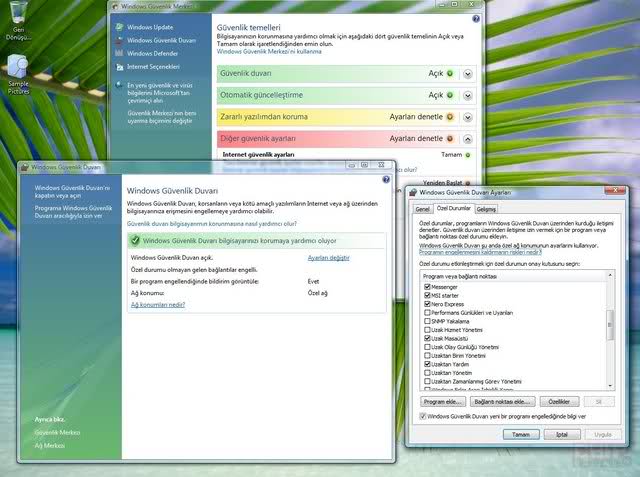Viewport: 640px width, 477px height.
Task: Check Uzaktan Zamanlanmış Görev Yönetimi checkbox
Action: pos(427,381)
